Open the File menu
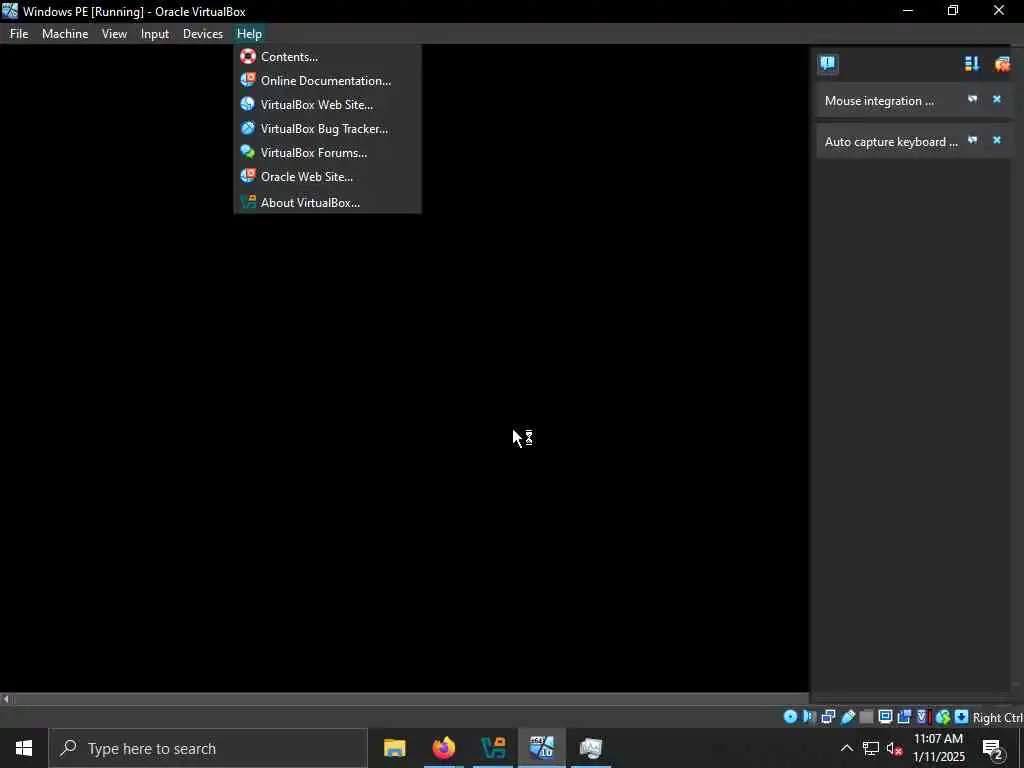Viewport: 1024px width, 768px height. (19, 34)
